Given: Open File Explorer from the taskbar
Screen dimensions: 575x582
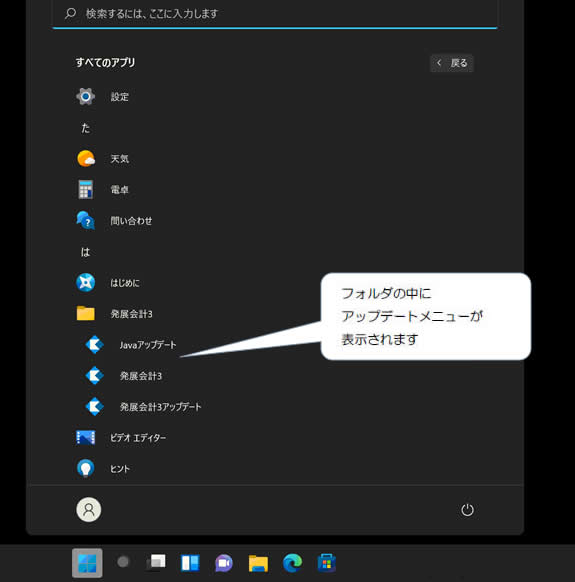Looking at the screenshot, I should [x=258, y=563].
